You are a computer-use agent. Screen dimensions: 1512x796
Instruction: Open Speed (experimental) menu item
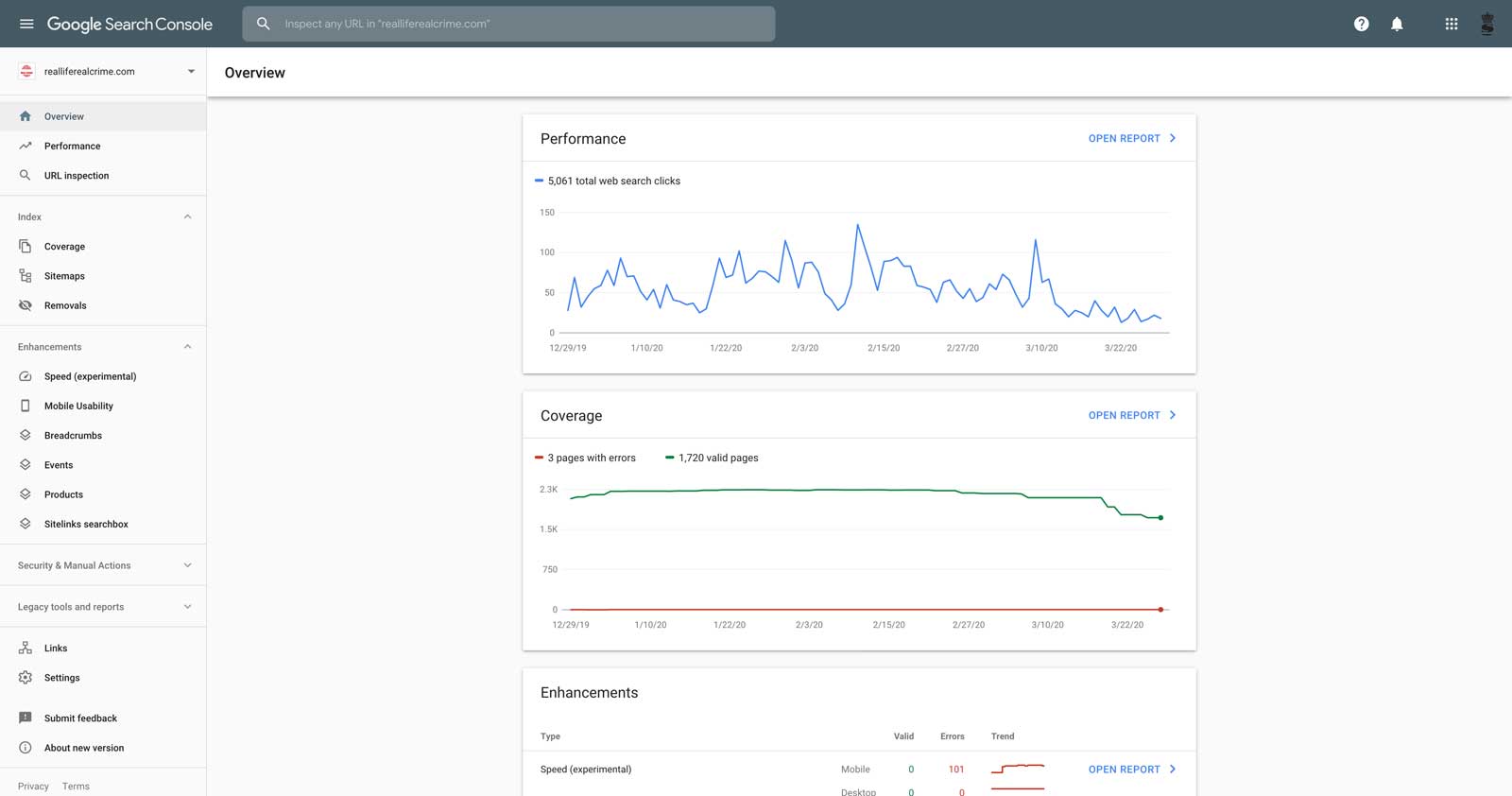pyautogui.click(x=103, y=376)
